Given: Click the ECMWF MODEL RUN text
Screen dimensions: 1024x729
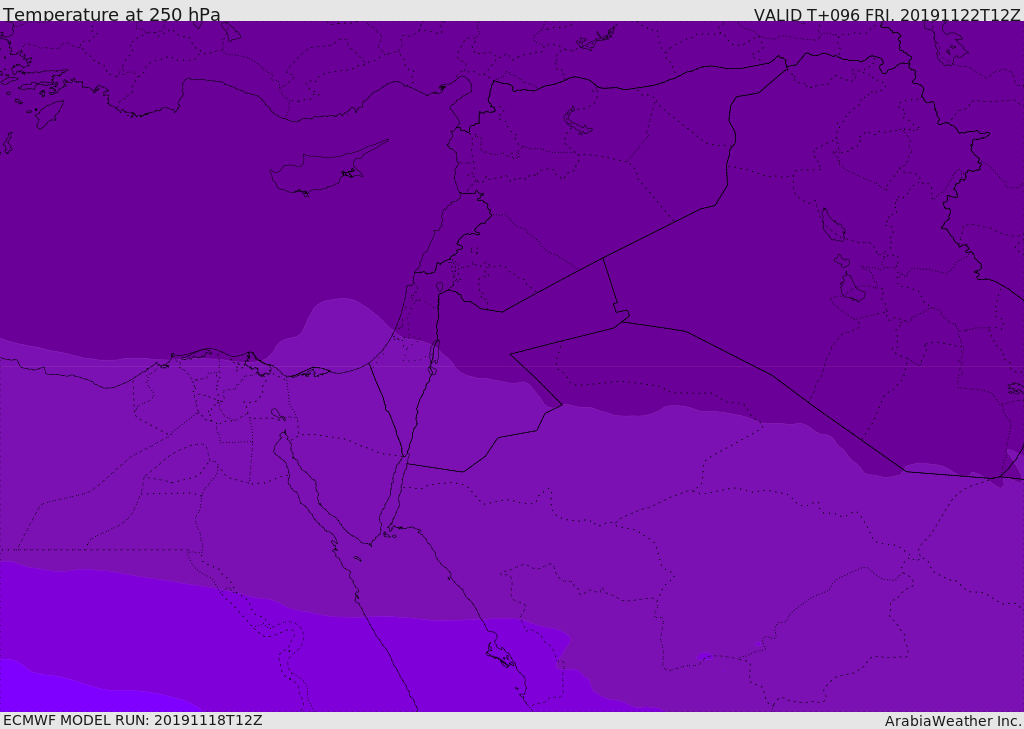Looking at the screenshot, I should click(x=133, y=720).
